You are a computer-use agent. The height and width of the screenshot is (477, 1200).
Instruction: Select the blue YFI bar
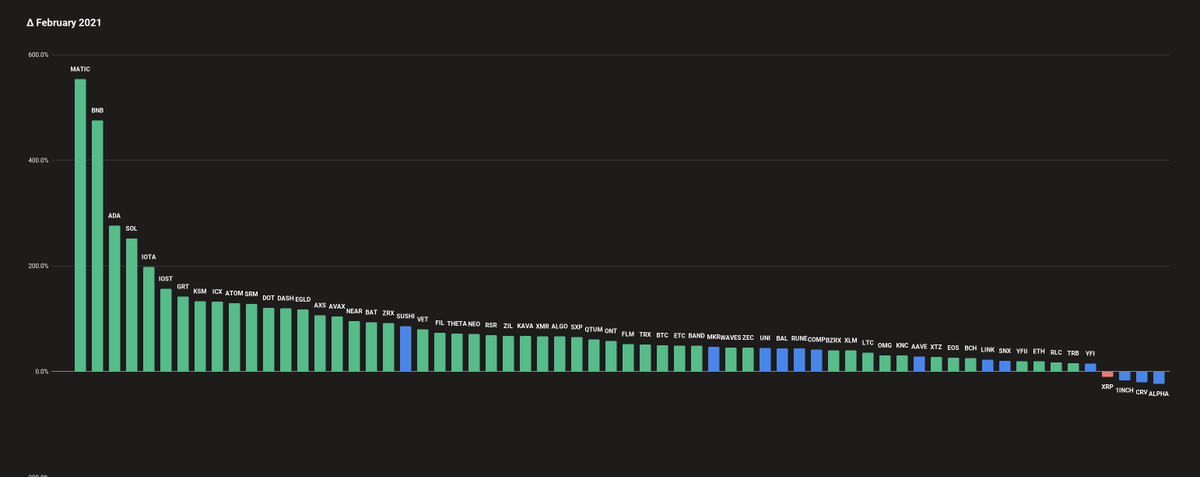(x=1090, y=368)
